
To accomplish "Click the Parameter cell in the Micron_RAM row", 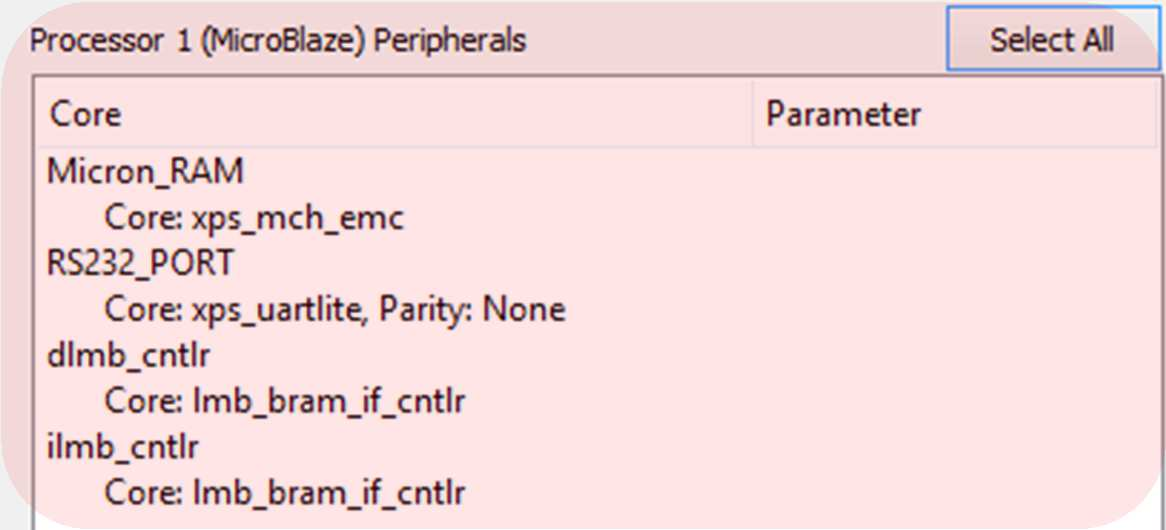I will pyautogui.click(x=955, y=172).
